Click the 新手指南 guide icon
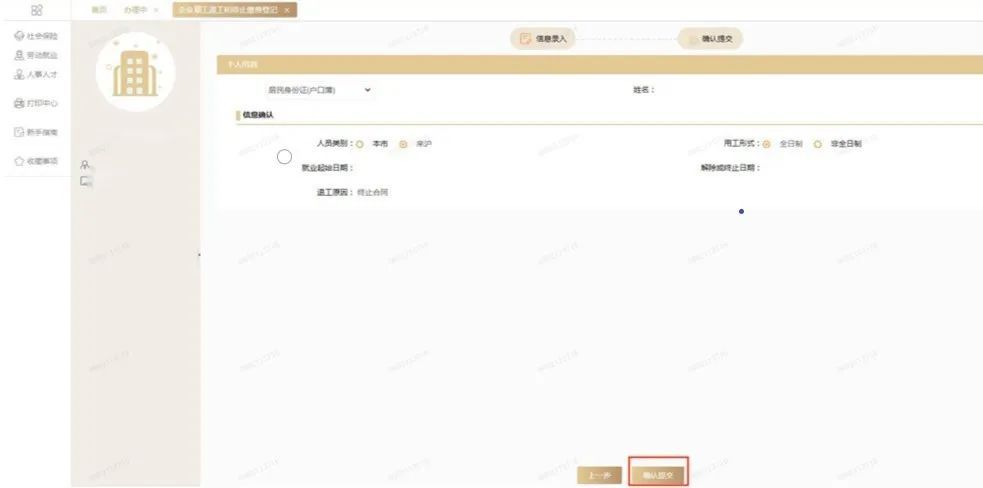The height and width of the screenshot is (488, 983). [x=19, y=132]
